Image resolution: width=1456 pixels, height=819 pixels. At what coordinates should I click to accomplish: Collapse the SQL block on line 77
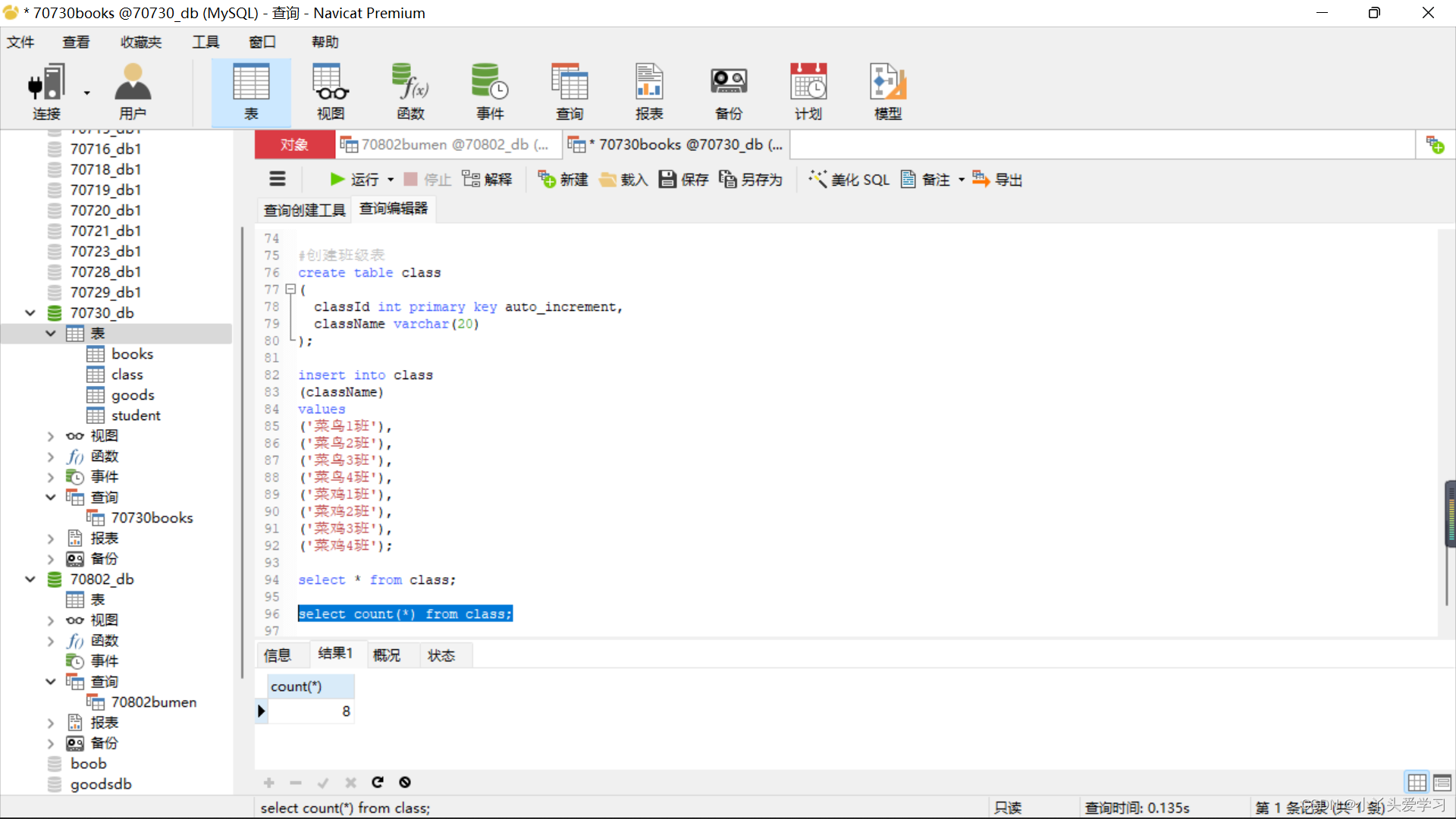tap(290, 289)
